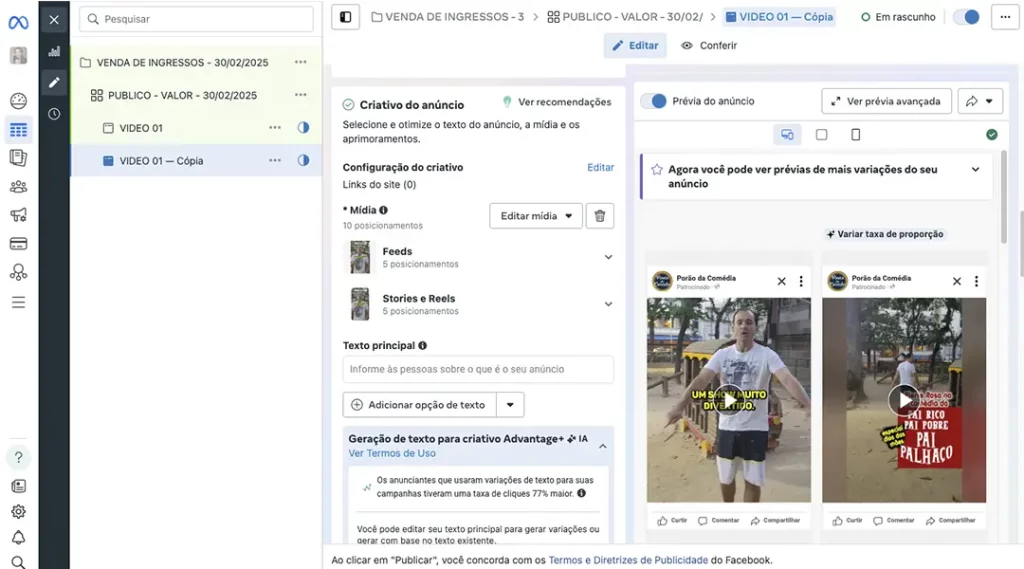Open the Meta logo home icon
1024x569 pixels.
[18, 20]
